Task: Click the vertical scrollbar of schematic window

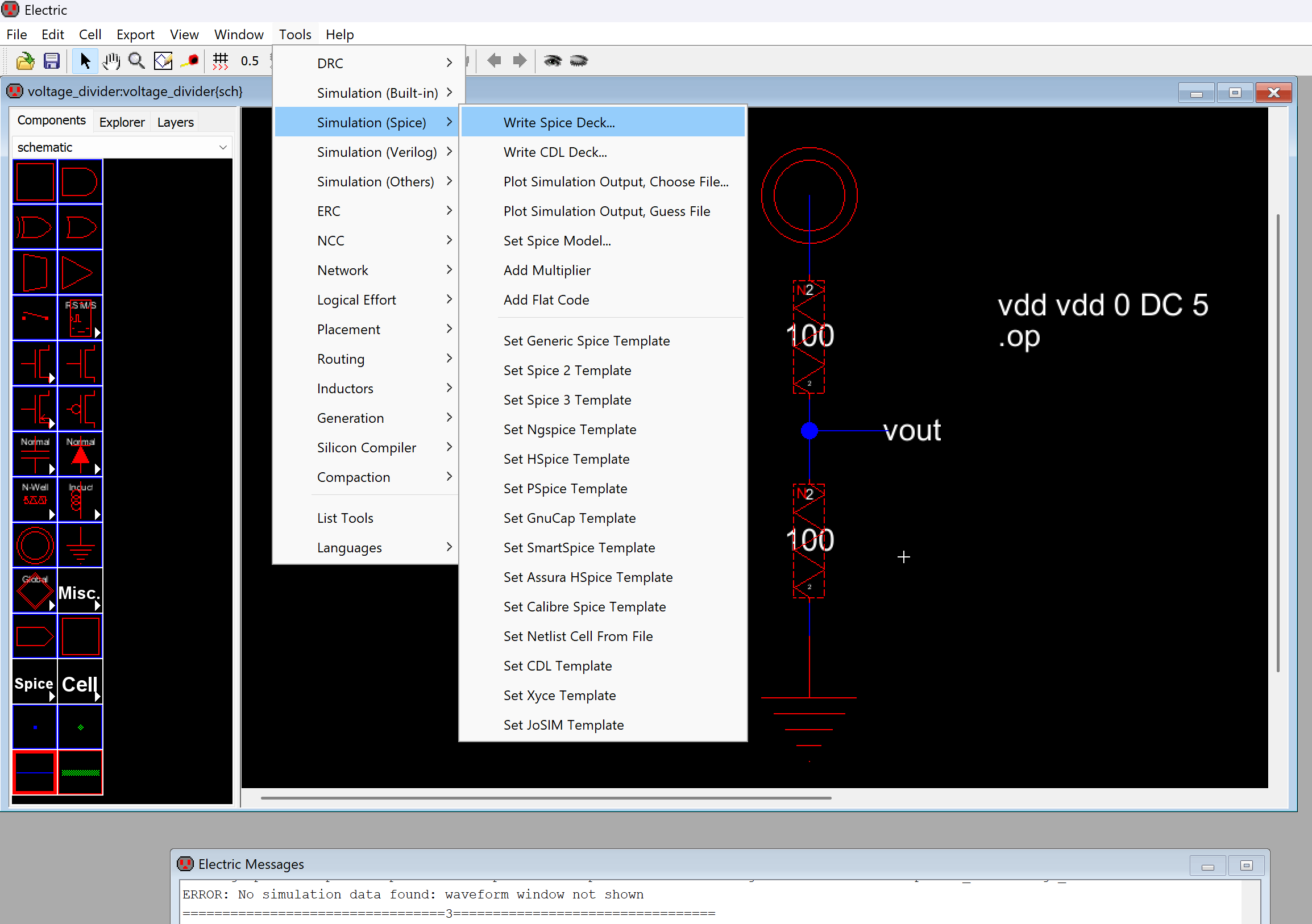Action: tap(1278, 443)
